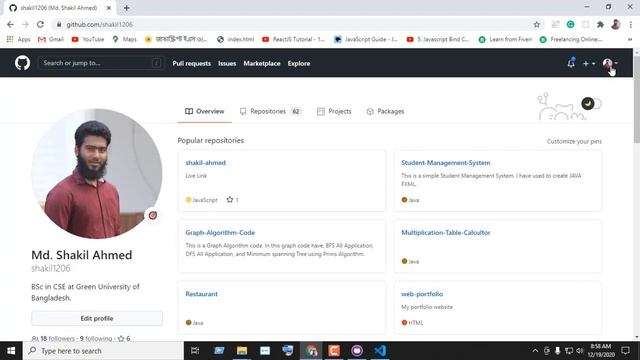Switch to the Packages tab

pyautogui.click(x=385, y=111)
